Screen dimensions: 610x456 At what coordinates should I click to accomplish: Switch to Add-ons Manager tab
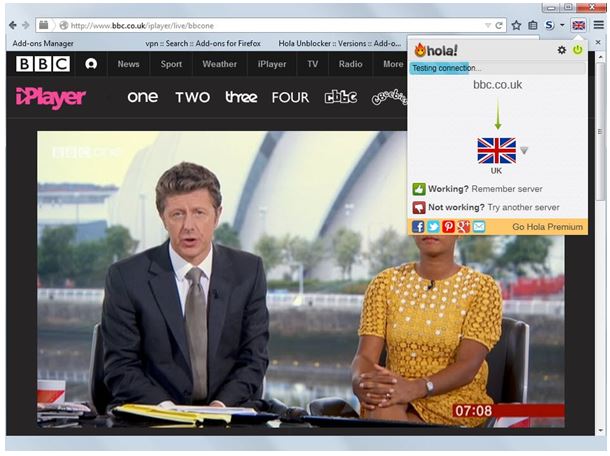(43, 44)
